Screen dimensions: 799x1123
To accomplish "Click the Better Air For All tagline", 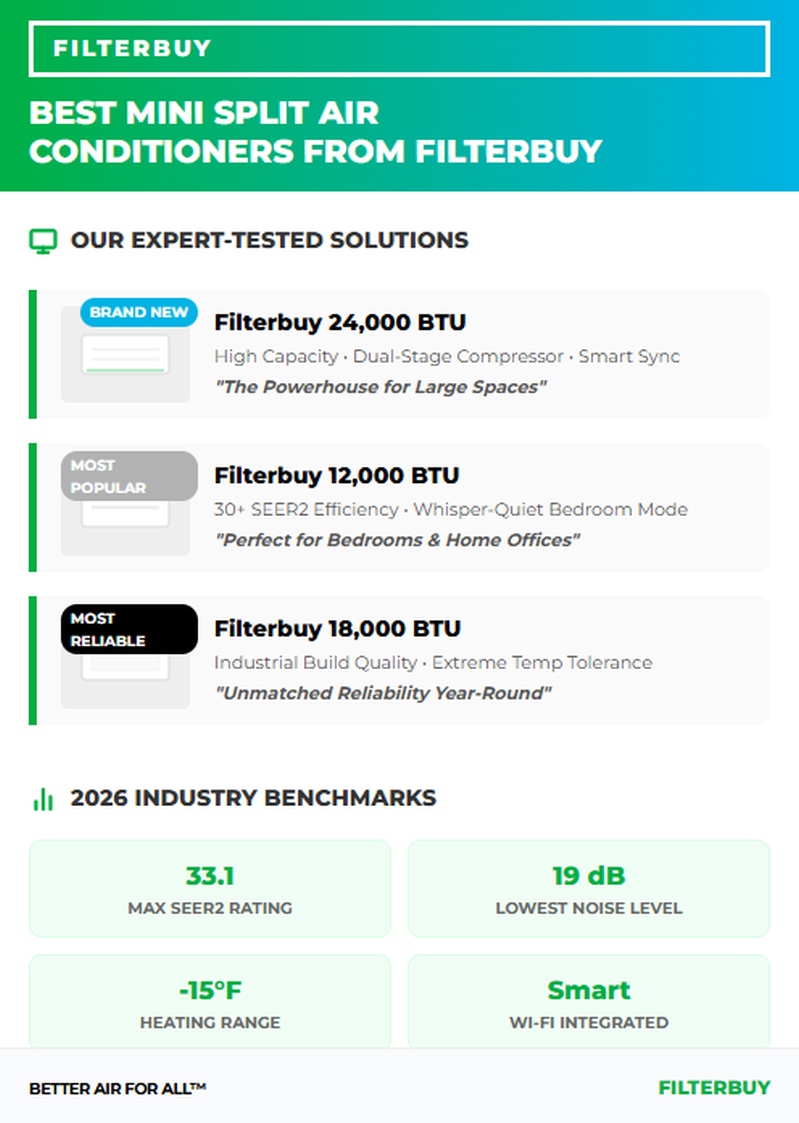I will pyautogui.click(x=117, y=1088).
